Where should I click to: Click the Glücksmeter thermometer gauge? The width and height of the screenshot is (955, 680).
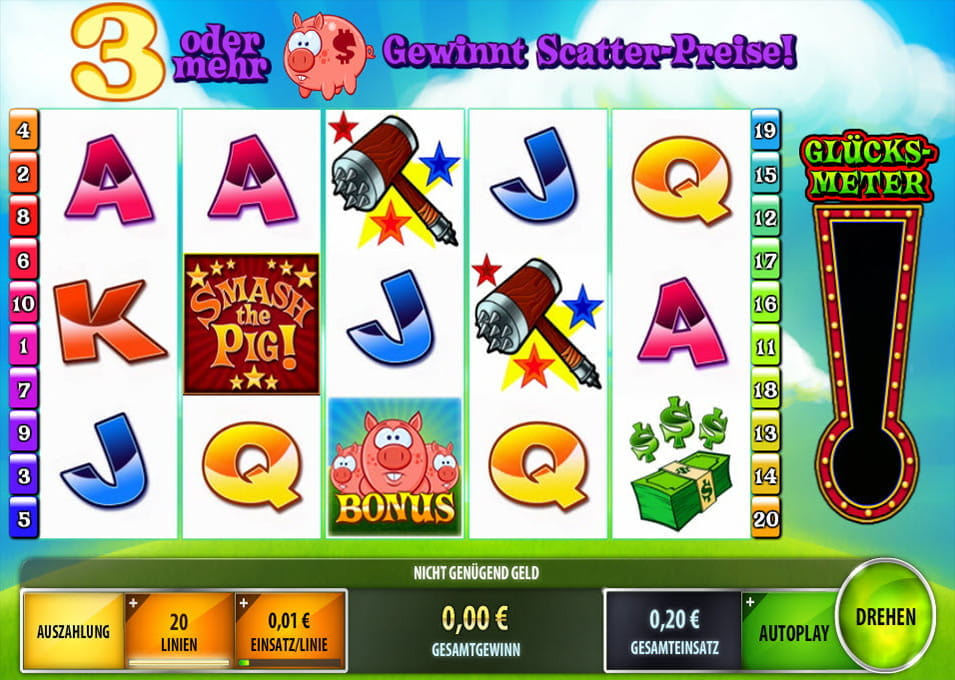[867, 363]
